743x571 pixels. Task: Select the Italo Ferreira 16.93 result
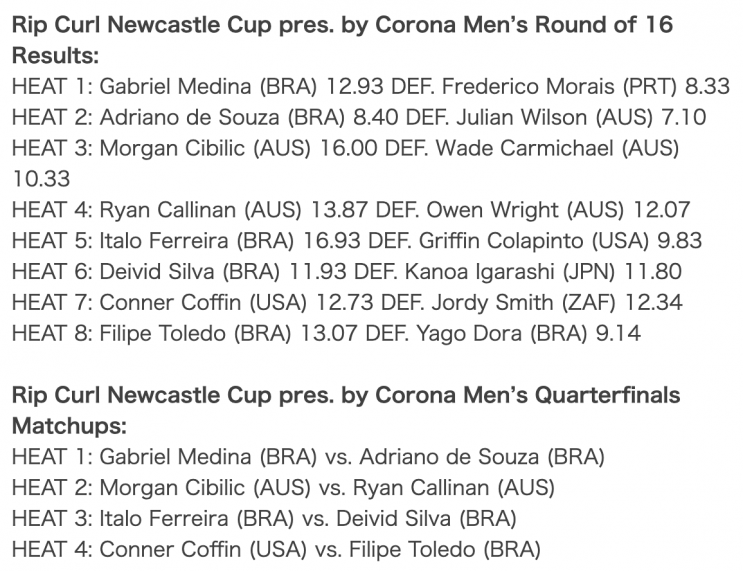tap(357, 241)
